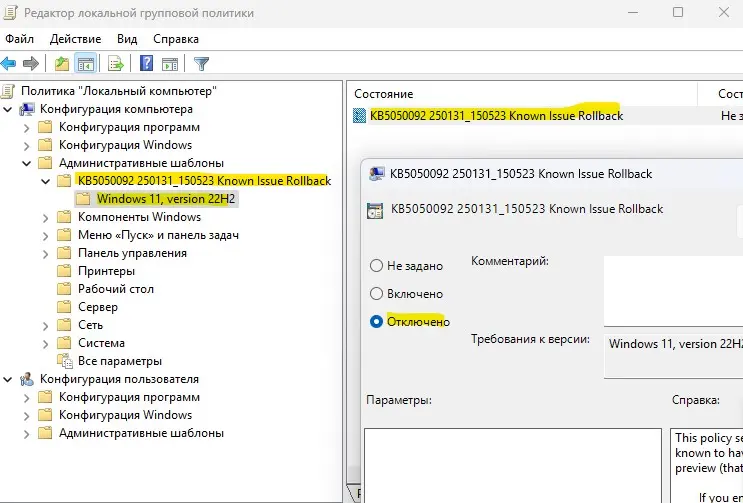Click the Export list toolbar icon
Image resolution: width=743 pixels, height=503 pixels.
(x=116, y=63)
